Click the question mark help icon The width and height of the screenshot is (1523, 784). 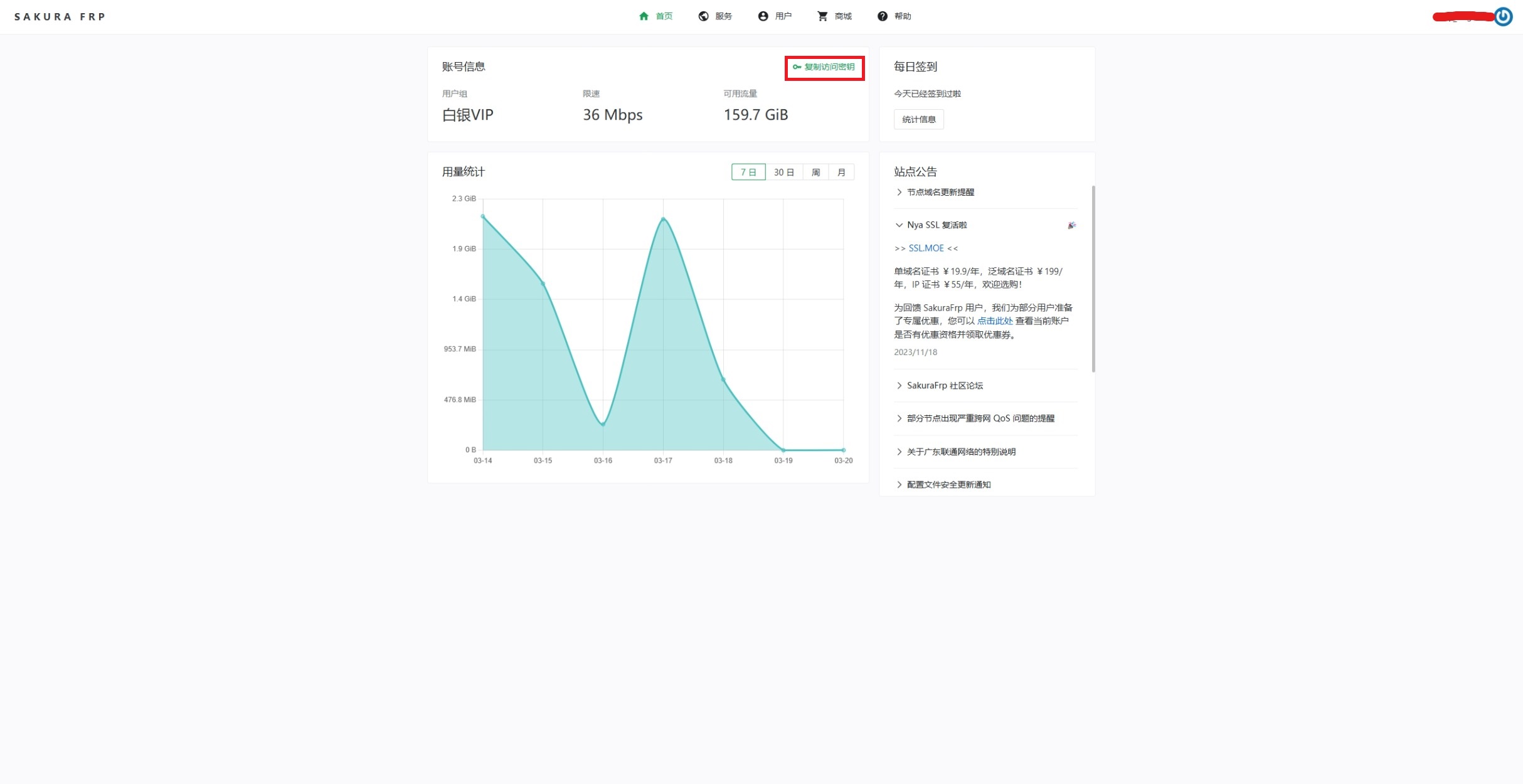[x=883, y=16]
